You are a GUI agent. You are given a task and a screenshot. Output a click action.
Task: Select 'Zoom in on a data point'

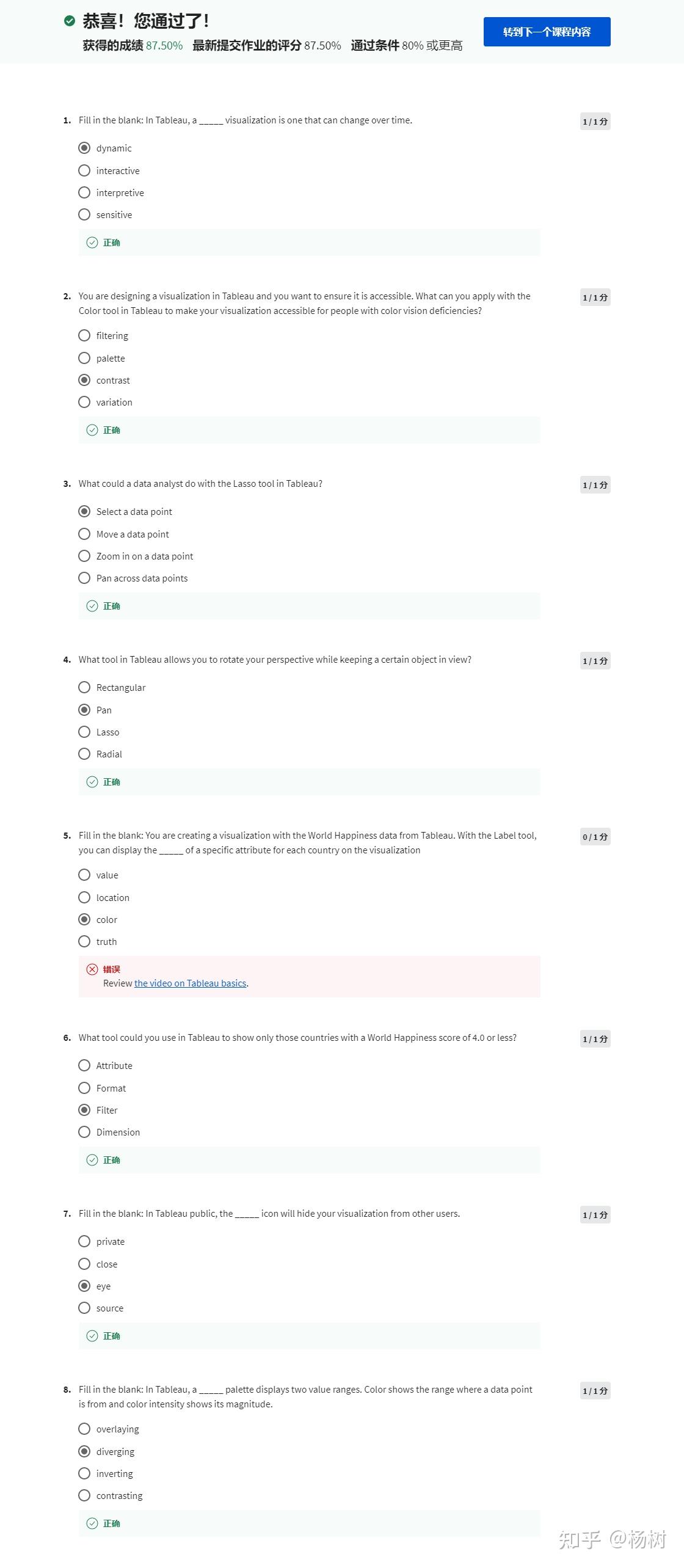(x=84, y=556)
